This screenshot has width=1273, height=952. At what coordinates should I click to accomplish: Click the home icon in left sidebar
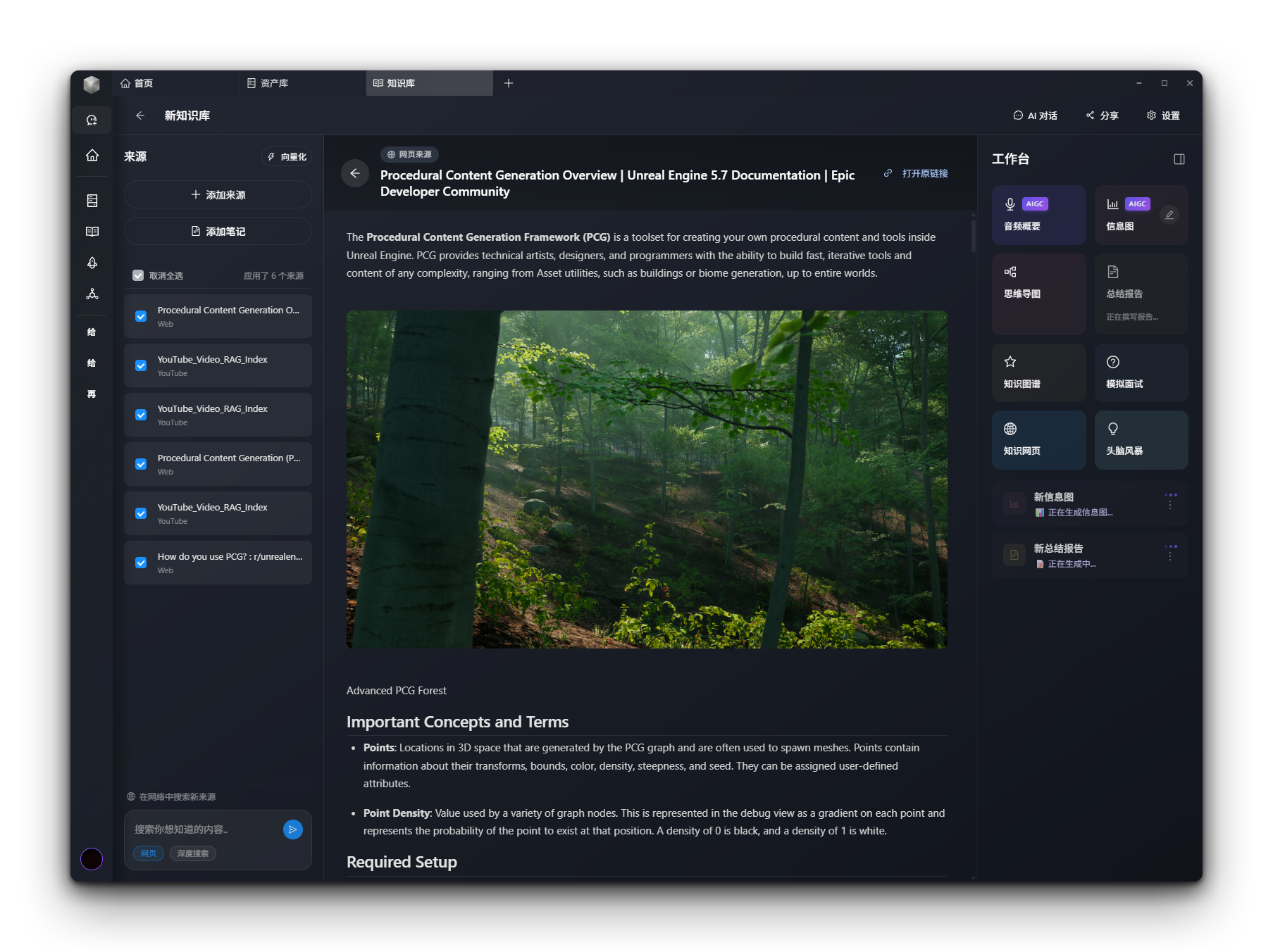92,156
